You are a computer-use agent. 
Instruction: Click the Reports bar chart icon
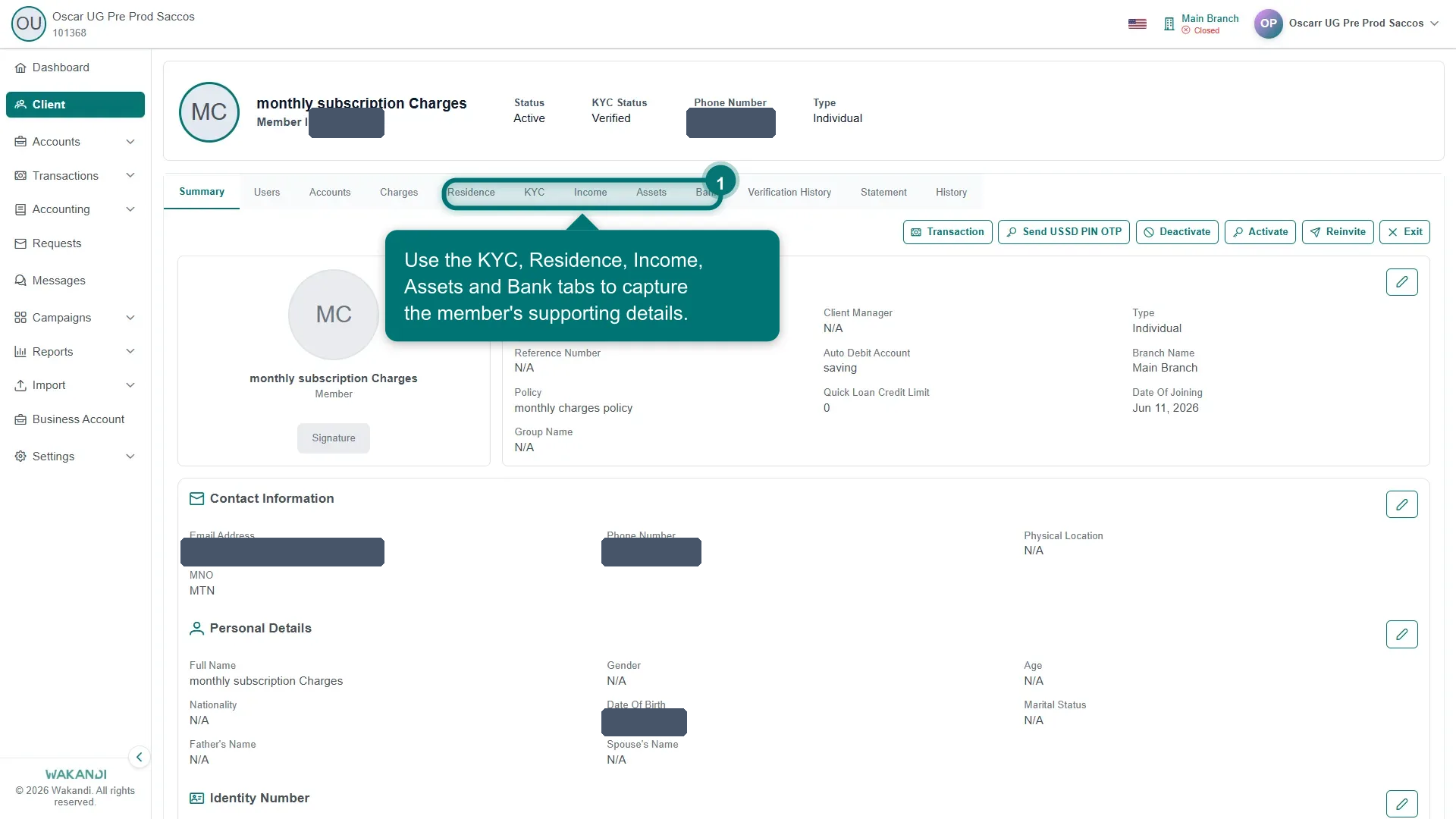pos(20,352)
